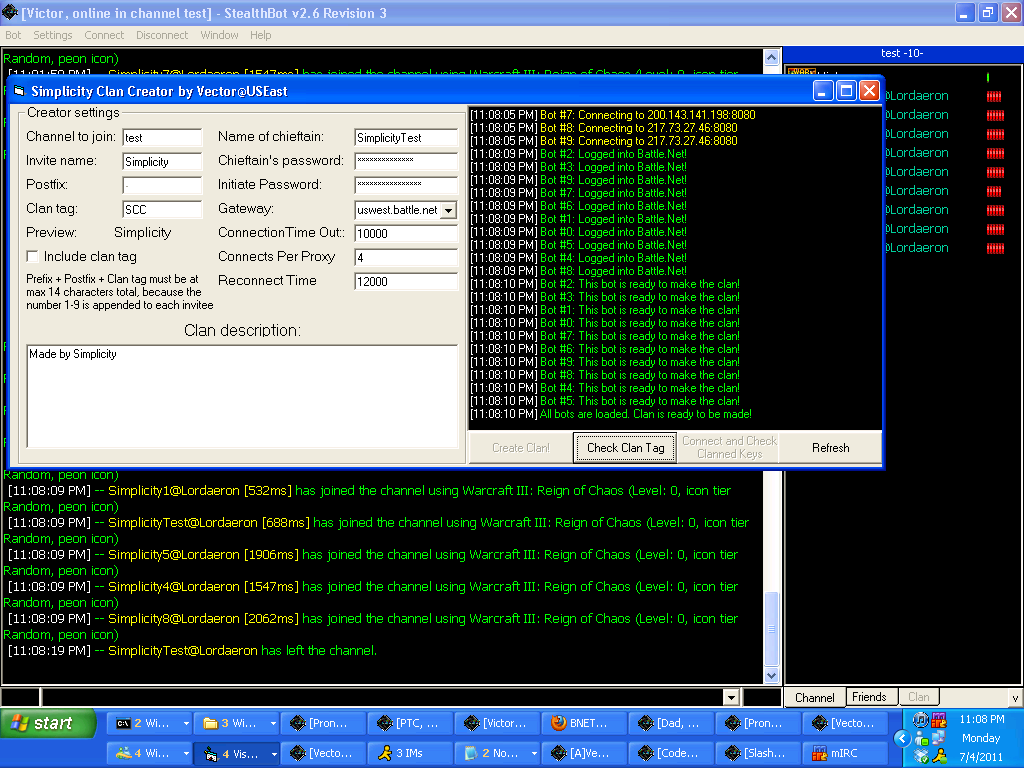Open the Help menu
This screenshot has height=768, width=1024.
[261, 35]
